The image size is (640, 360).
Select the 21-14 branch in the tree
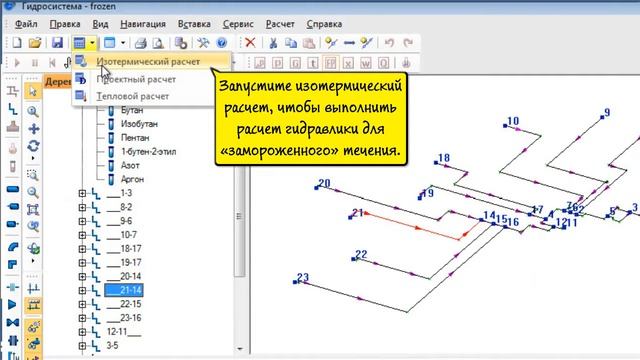click(x=124, y=290)
